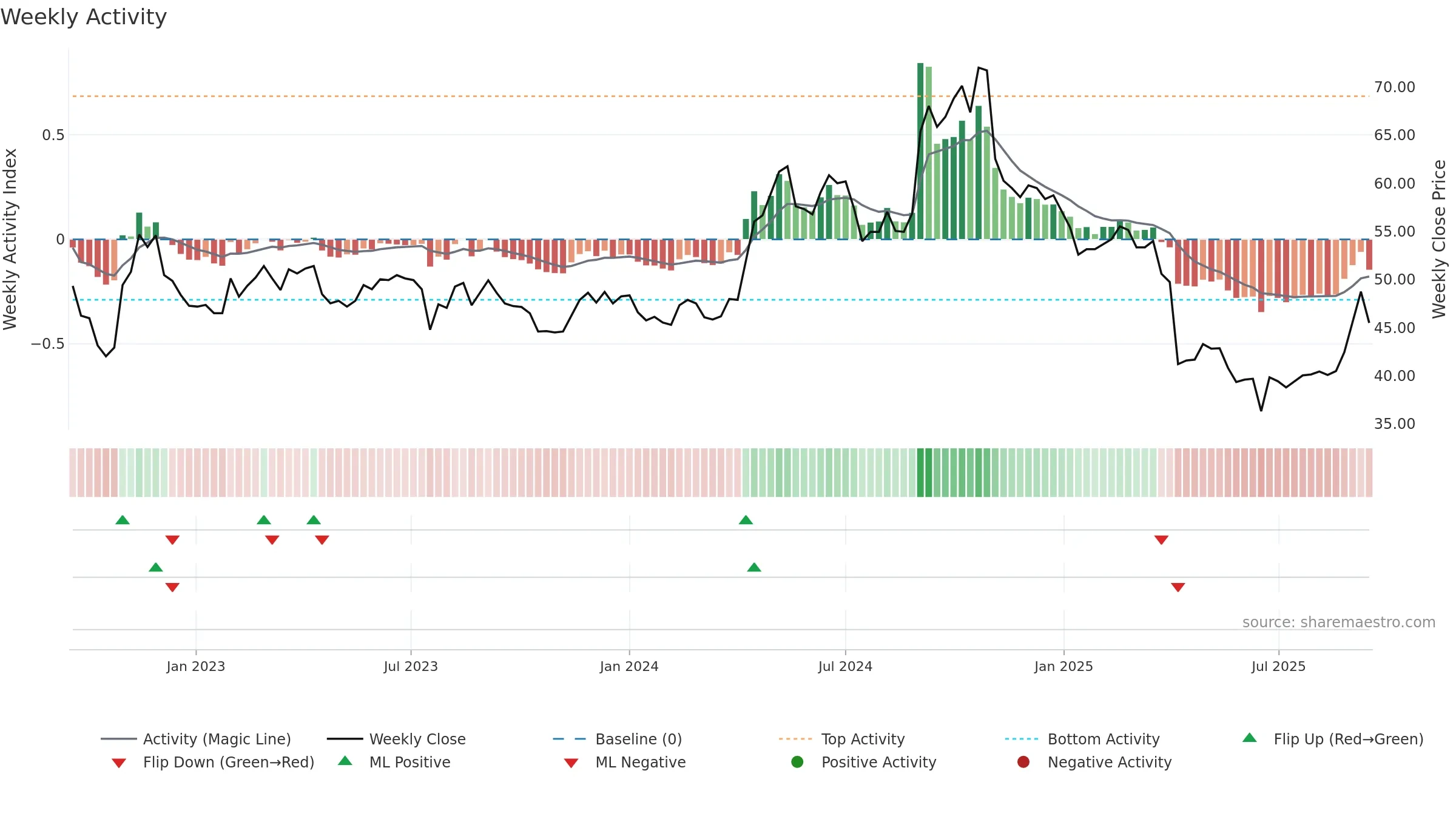1456x819 pixels.
Task: Click the ML Positive marker near April 2024
Action: [x=754, y=567]
